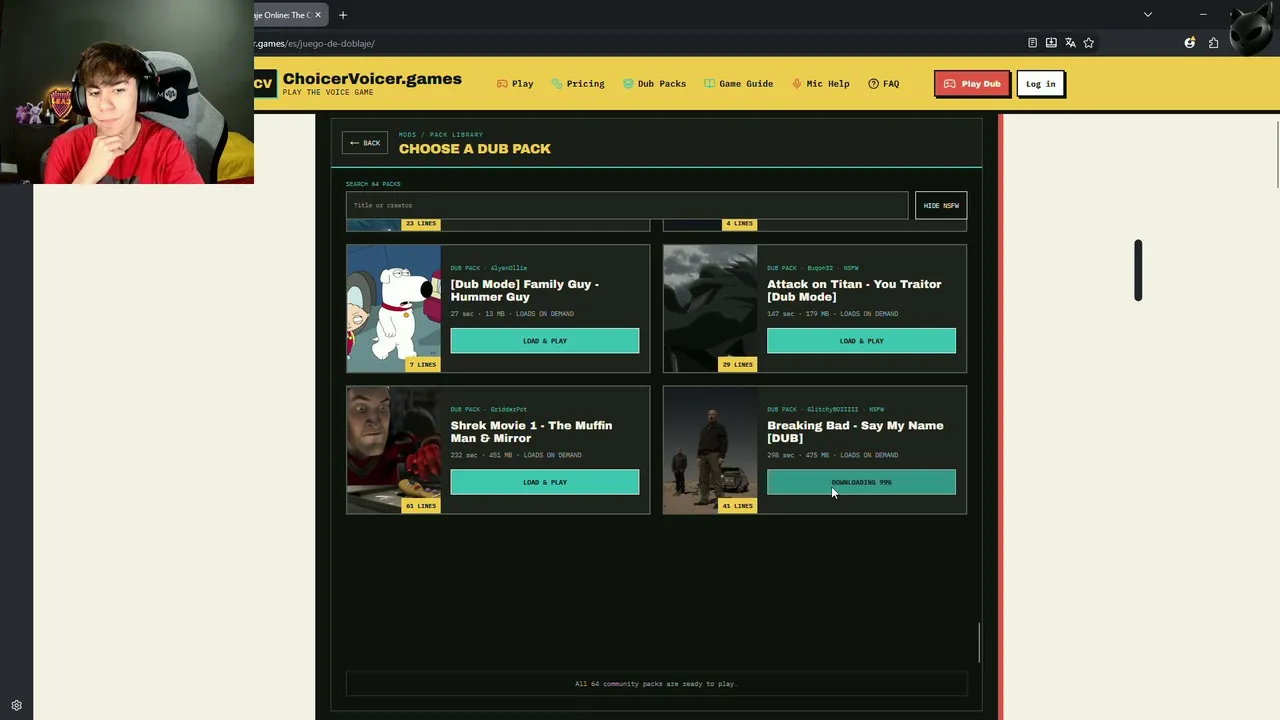Select the title "[Dub Mode] Family Guy - Hummer Guy"
The image size is (1280, 720).
525,290
